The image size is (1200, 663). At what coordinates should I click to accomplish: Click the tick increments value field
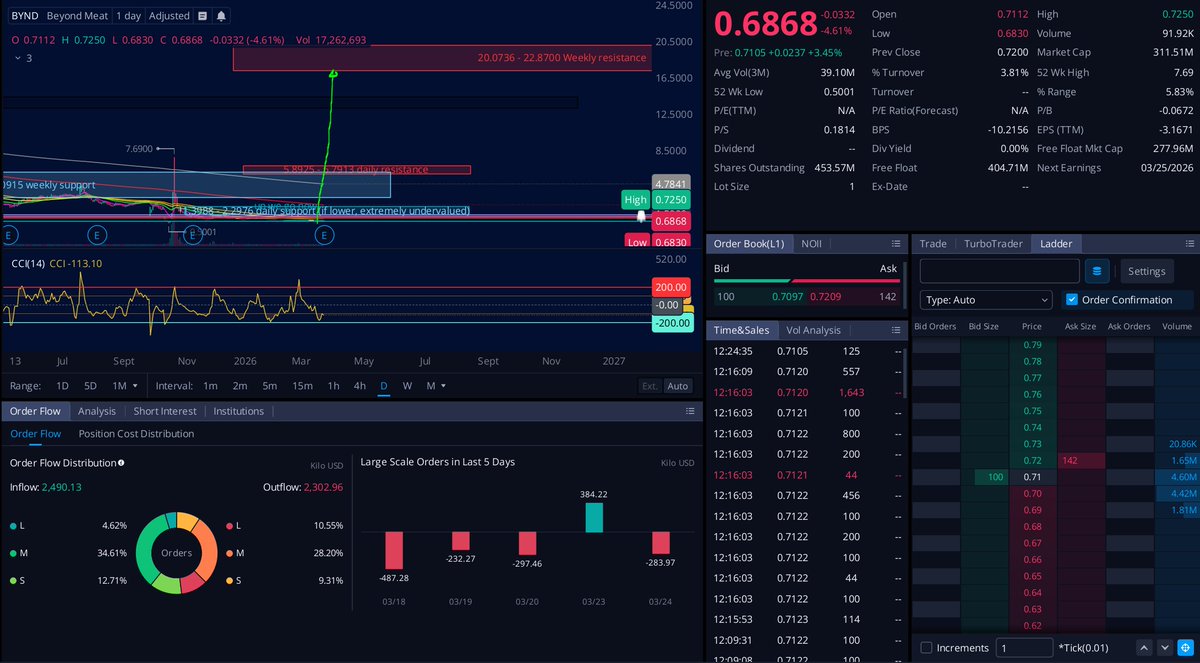[x=1024, y=648]
